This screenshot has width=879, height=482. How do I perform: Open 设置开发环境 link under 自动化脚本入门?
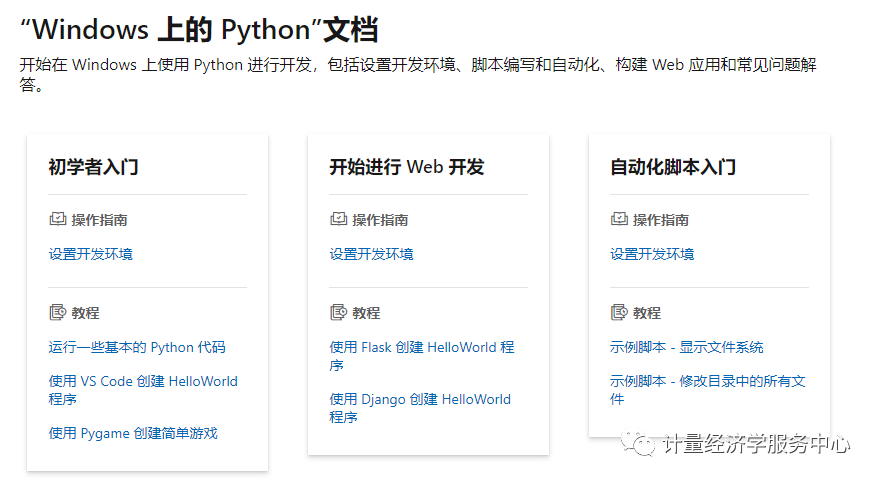[653, 254]
